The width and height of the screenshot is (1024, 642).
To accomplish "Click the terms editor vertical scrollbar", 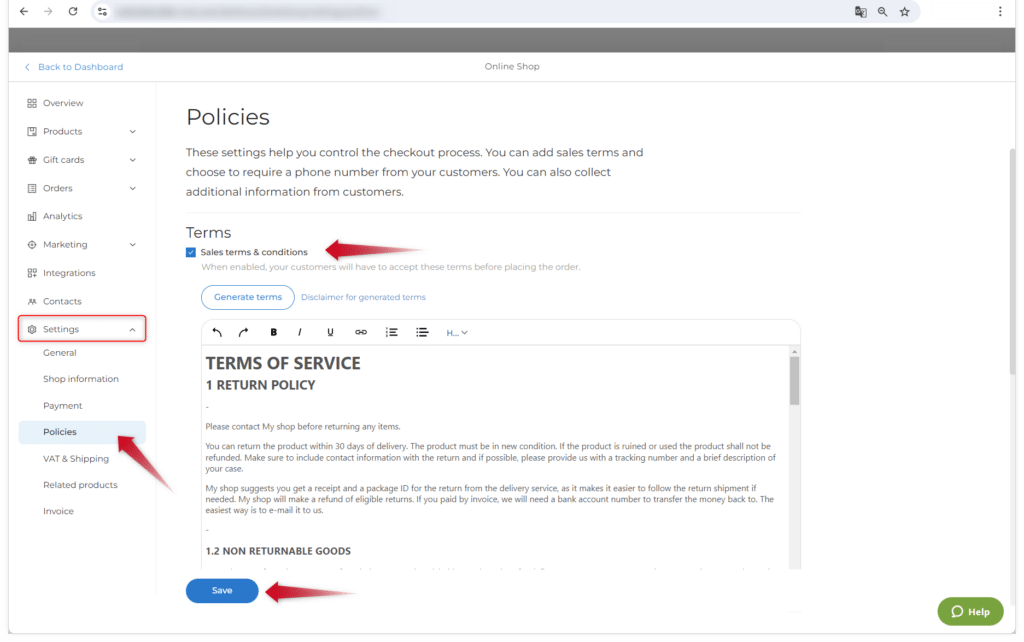I will click(x=794, y=380).
